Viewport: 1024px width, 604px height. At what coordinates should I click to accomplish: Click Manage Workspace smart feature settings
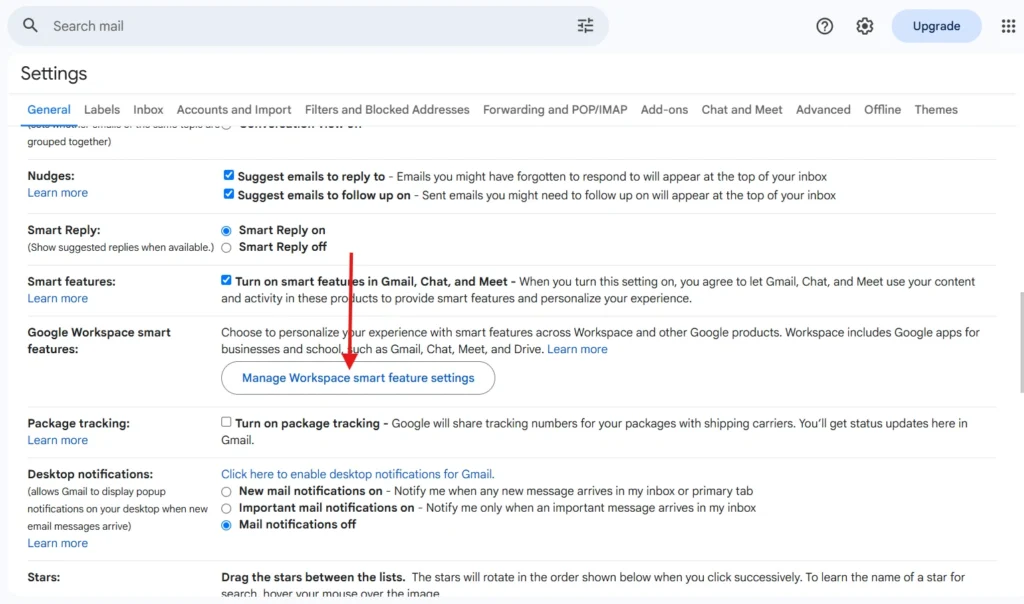358,378
